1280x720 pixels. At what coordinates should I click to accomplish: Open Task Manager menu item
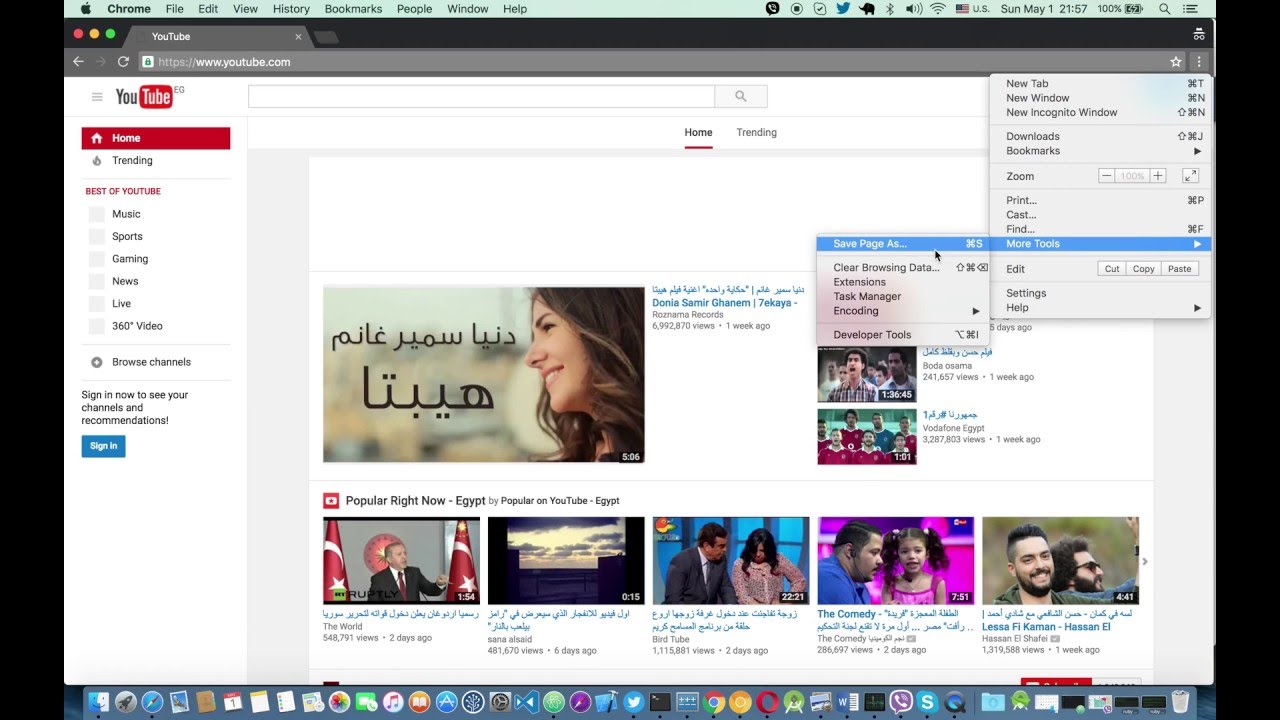[x=903, y=297]
